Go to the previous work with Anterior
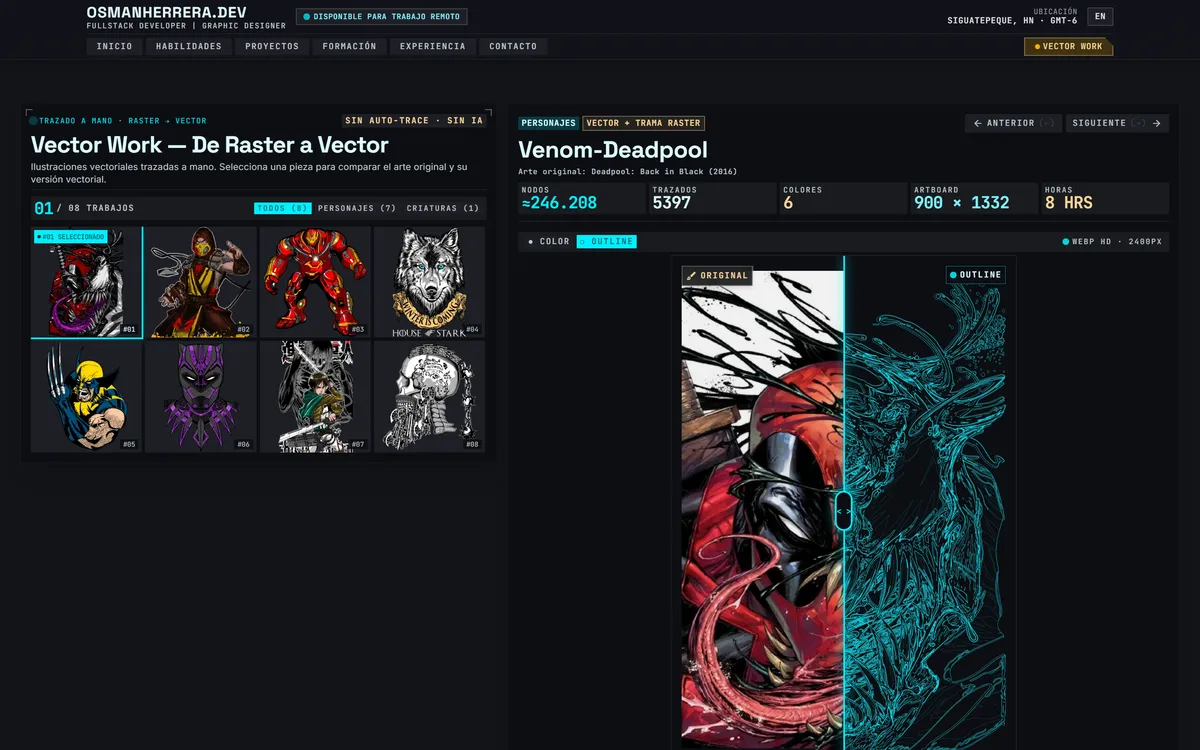The width and height of the screenshot is (1200, 750). 1013,123
